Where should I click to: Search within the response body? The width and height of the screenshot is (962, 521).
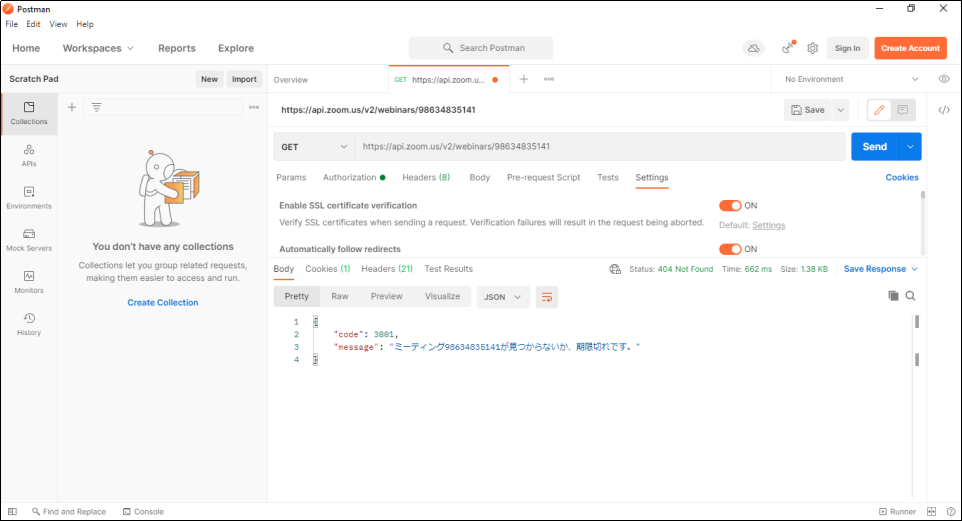click(x=910, y=296)
